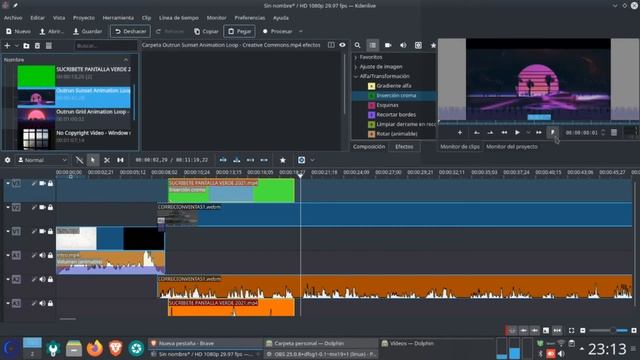Click zoom out minus icon in status bar
Image resolution: width=640 pixels, height=360 pixels.
(x=582, y=330)
